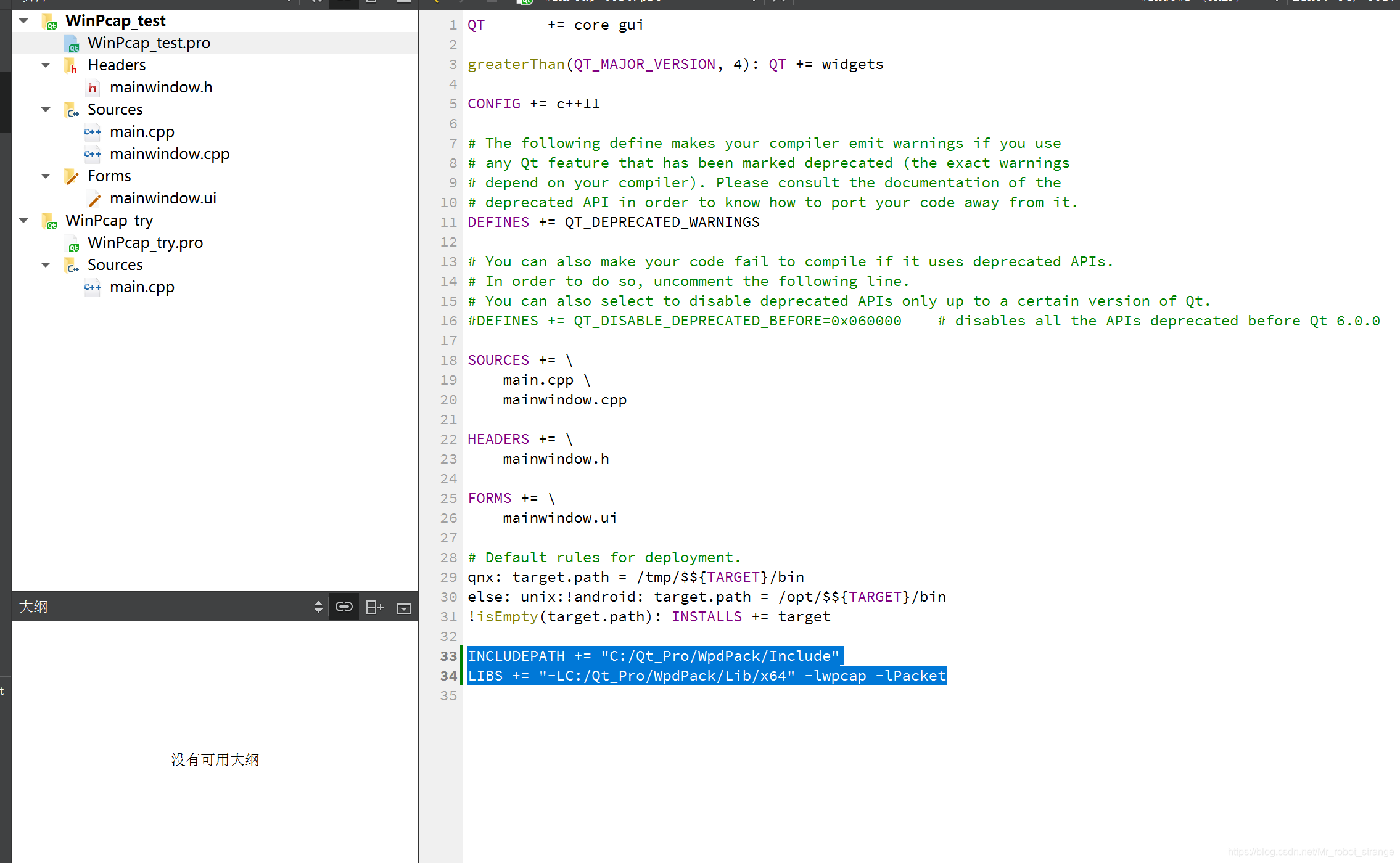1400x863 pixels.
Task: Click the WinPcap_test.pro file icon
Action: pos(72,43)
